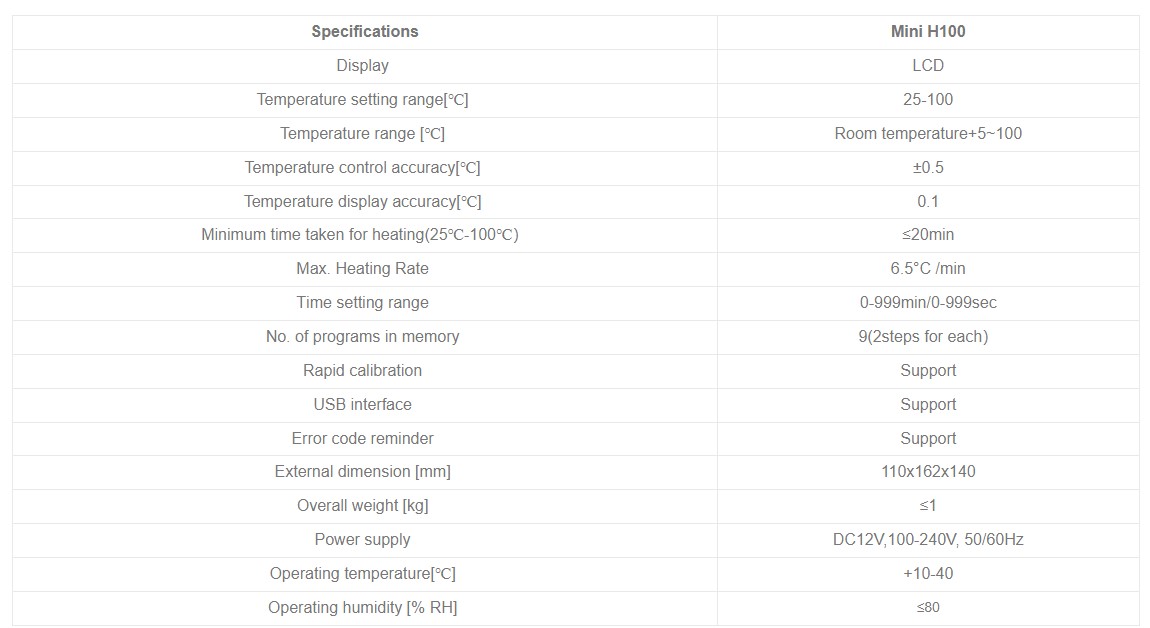Select the Temperature display accuracy label

coord(362,201)
